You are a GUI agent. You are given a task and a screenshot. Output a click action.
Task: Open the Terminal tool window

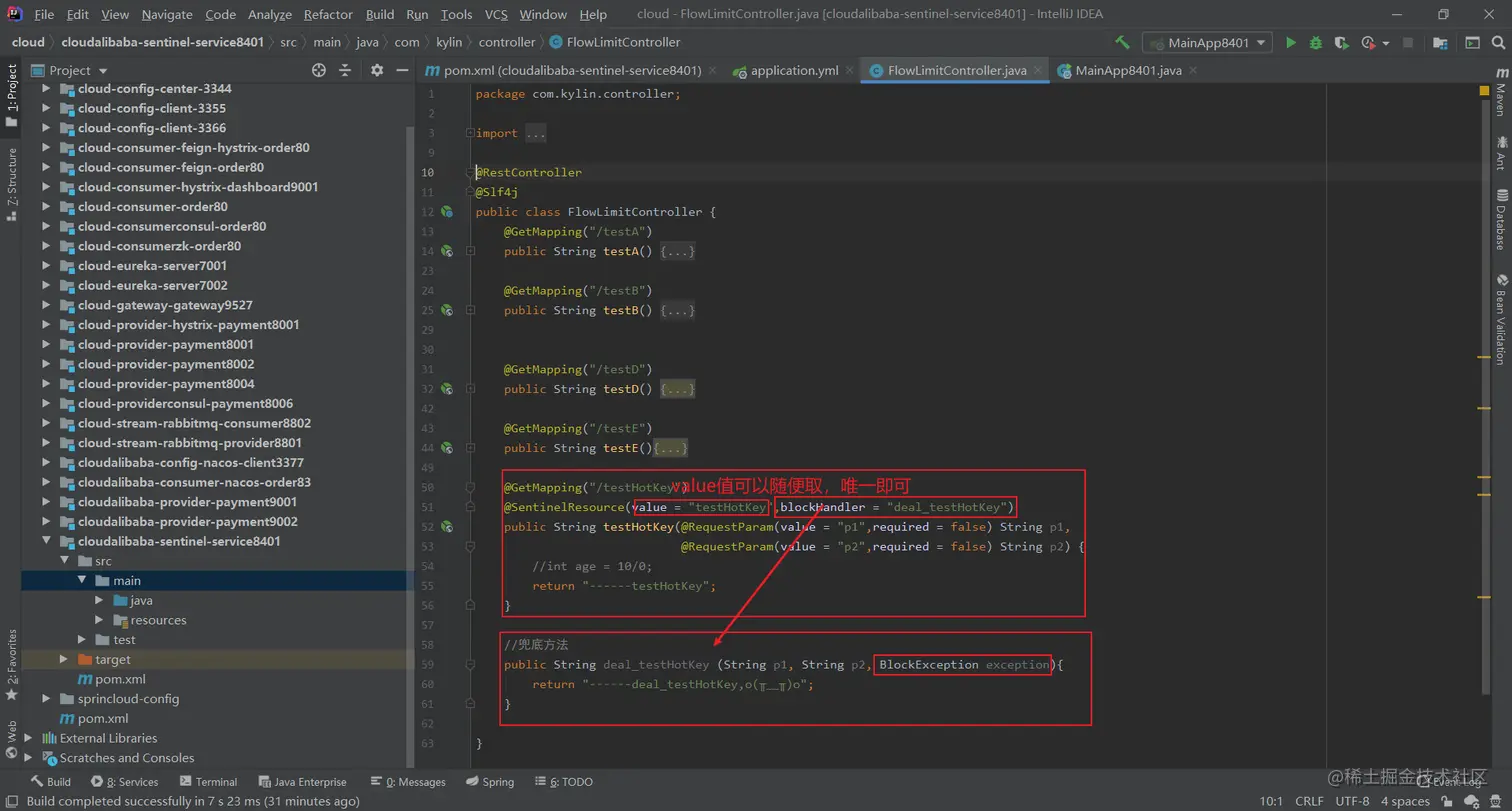208,782
